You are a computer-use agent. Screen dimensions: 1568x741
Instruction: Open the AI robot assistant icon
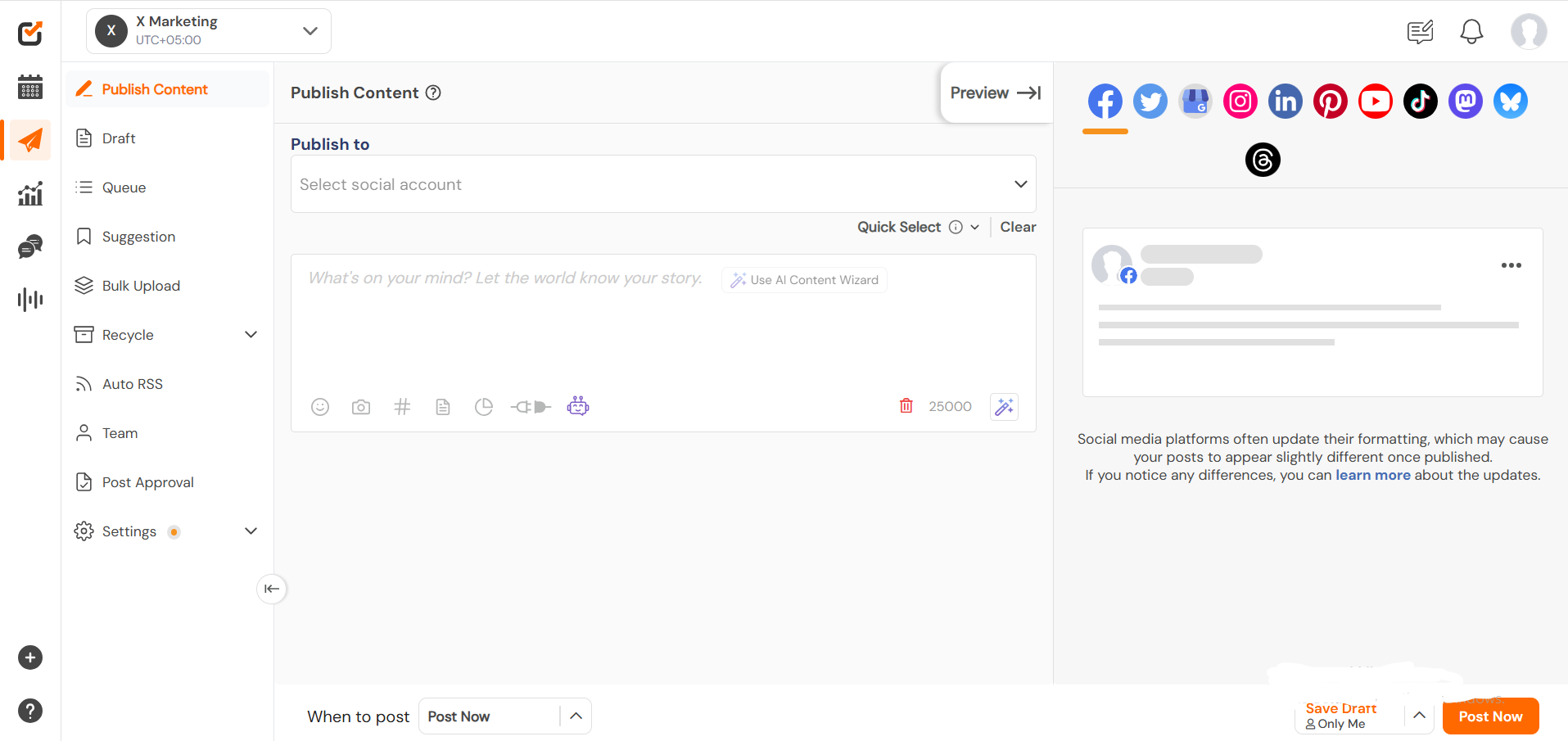(578, 406)
